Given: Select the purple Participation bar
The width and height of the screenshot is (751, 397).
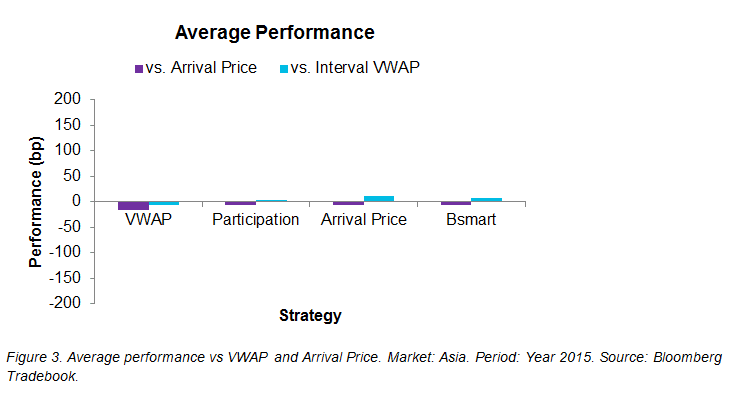Looking at the screenshot, I should pos(241,203).
